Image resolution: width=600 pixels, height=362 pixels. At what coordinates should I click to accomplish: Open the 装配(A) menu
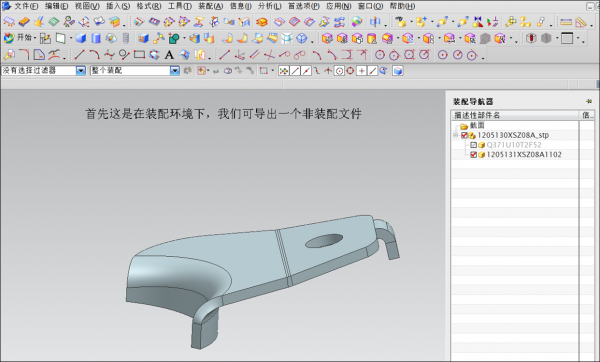click(210, 6)
